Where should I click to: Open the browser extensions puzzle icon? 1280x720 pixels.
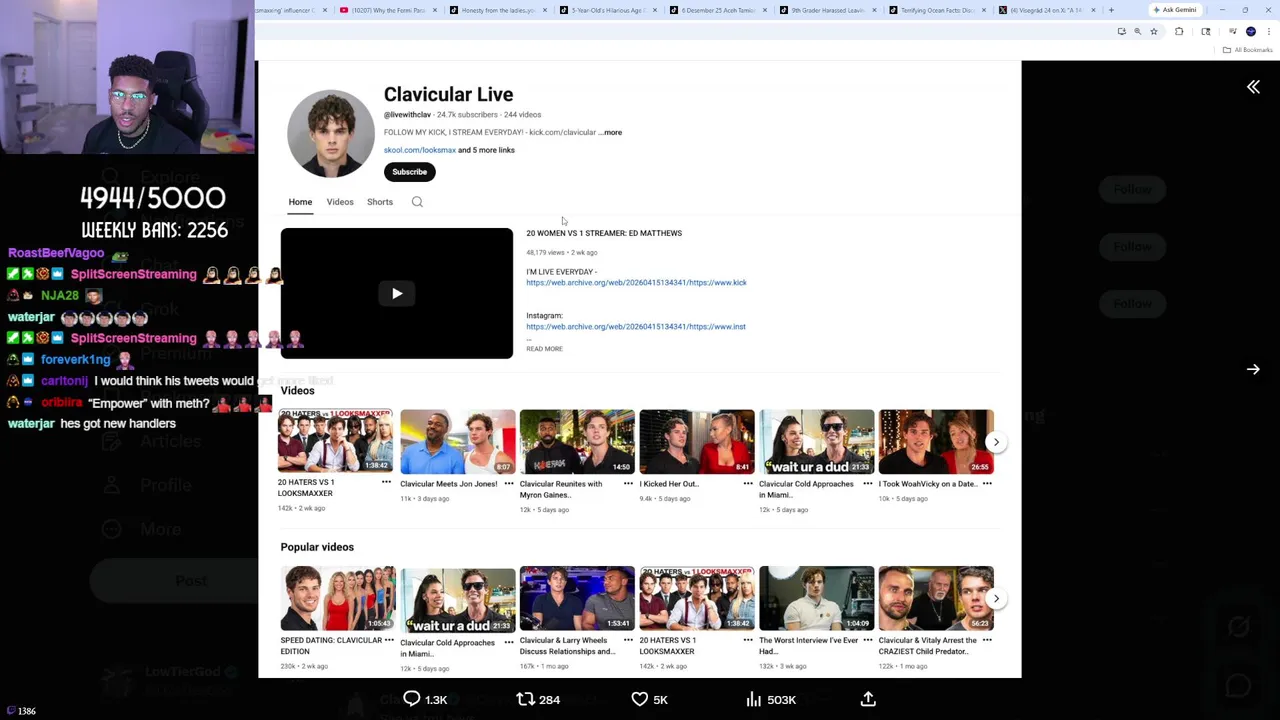[1179, 32]
